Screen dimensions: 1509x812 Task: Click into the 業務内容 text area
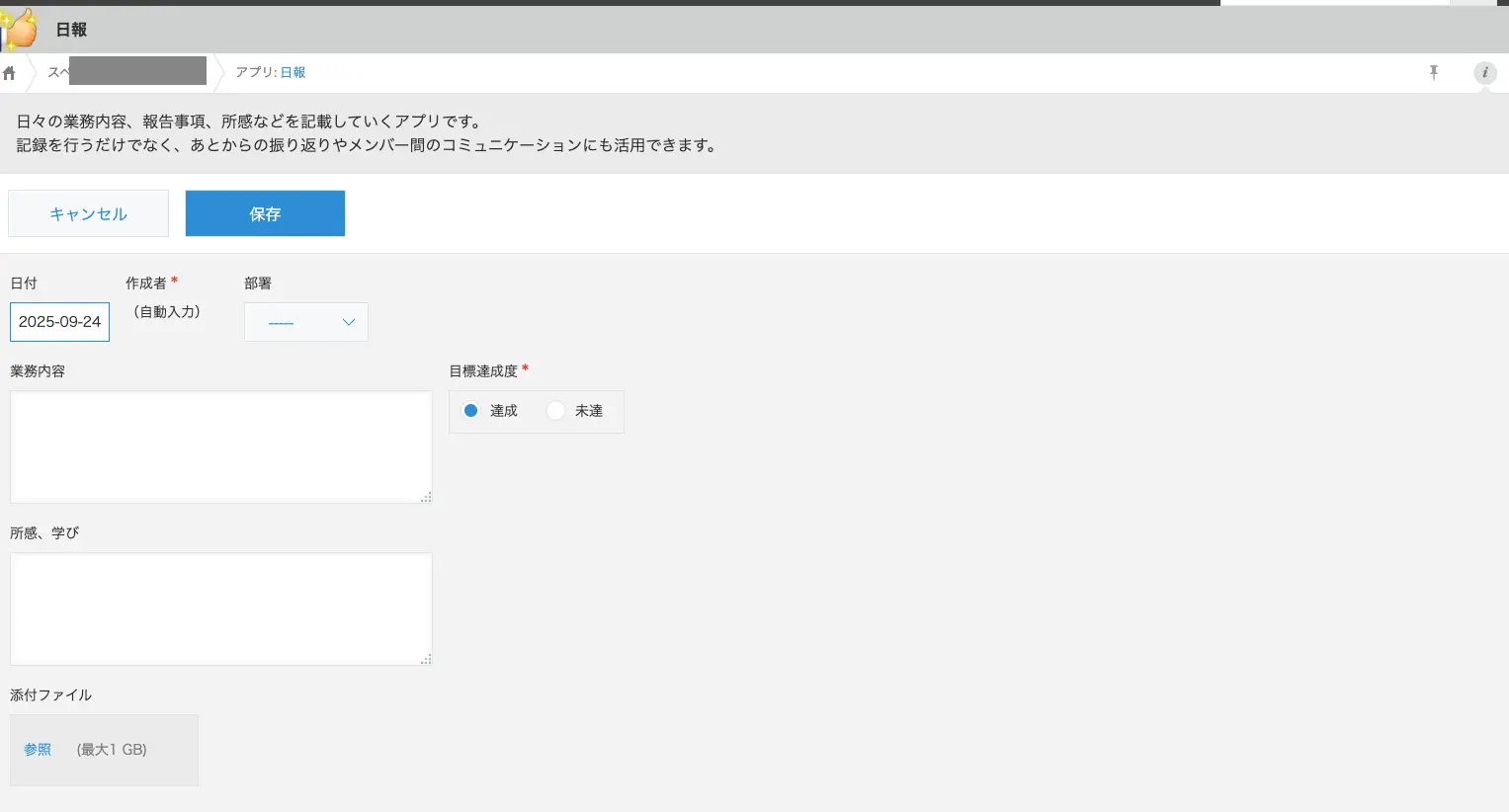[x=220, y=447]
